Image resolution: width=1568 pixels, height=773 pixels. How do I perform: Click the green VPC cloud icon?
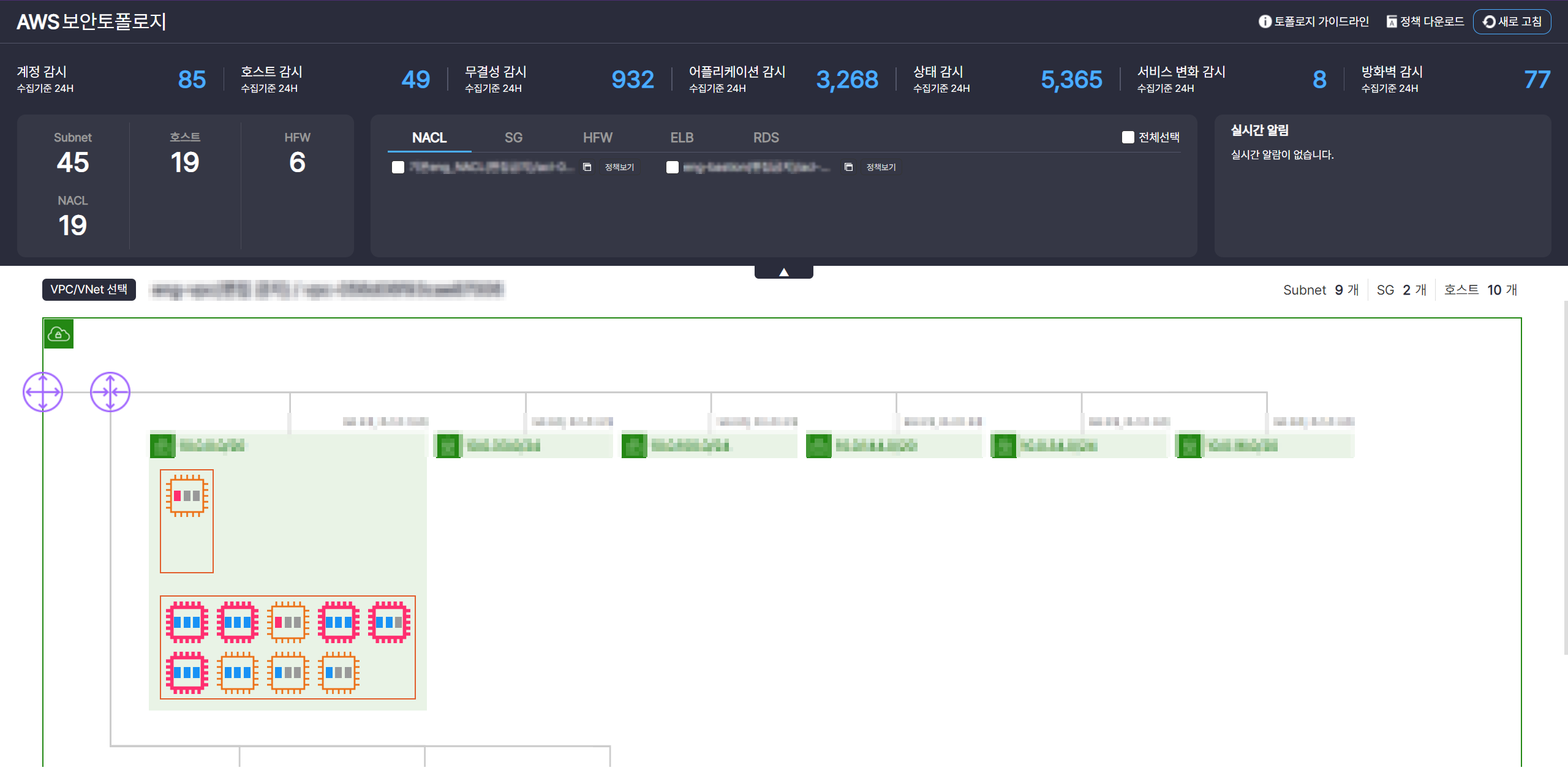tap(59, 334)
